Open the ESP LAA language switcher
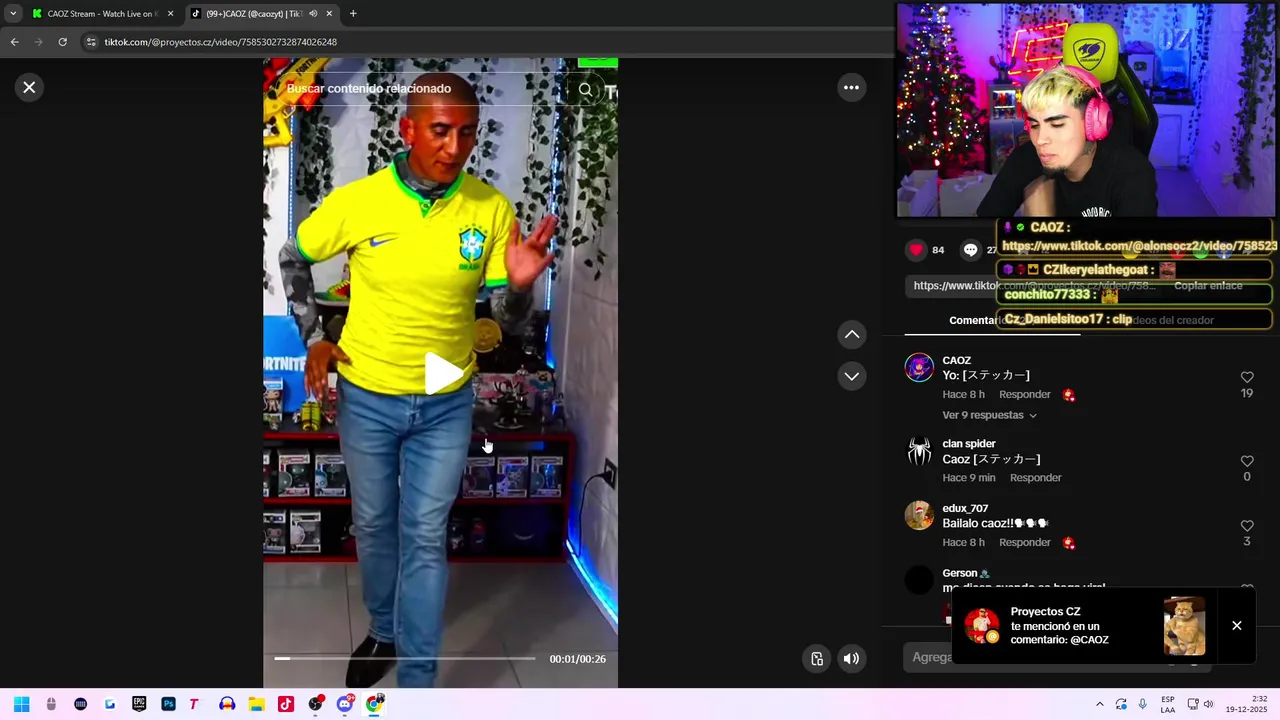1280x720 pixels. (1168, 704)
